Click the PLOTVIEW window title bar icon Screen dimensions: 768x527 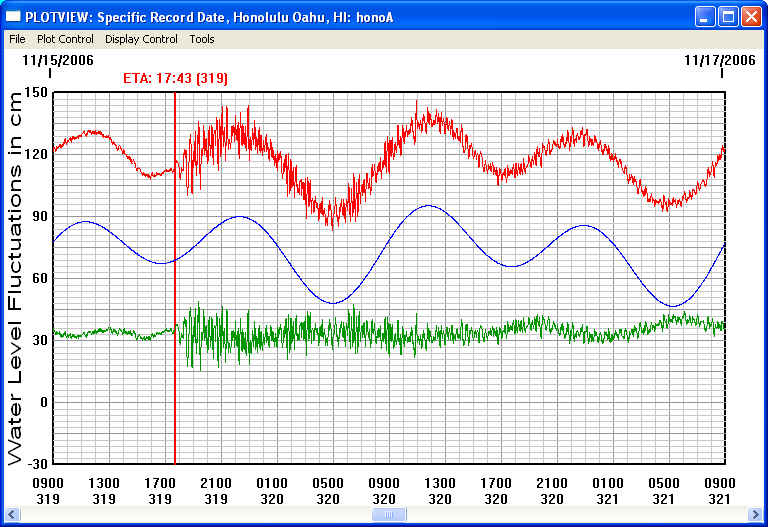pos(13,17)
